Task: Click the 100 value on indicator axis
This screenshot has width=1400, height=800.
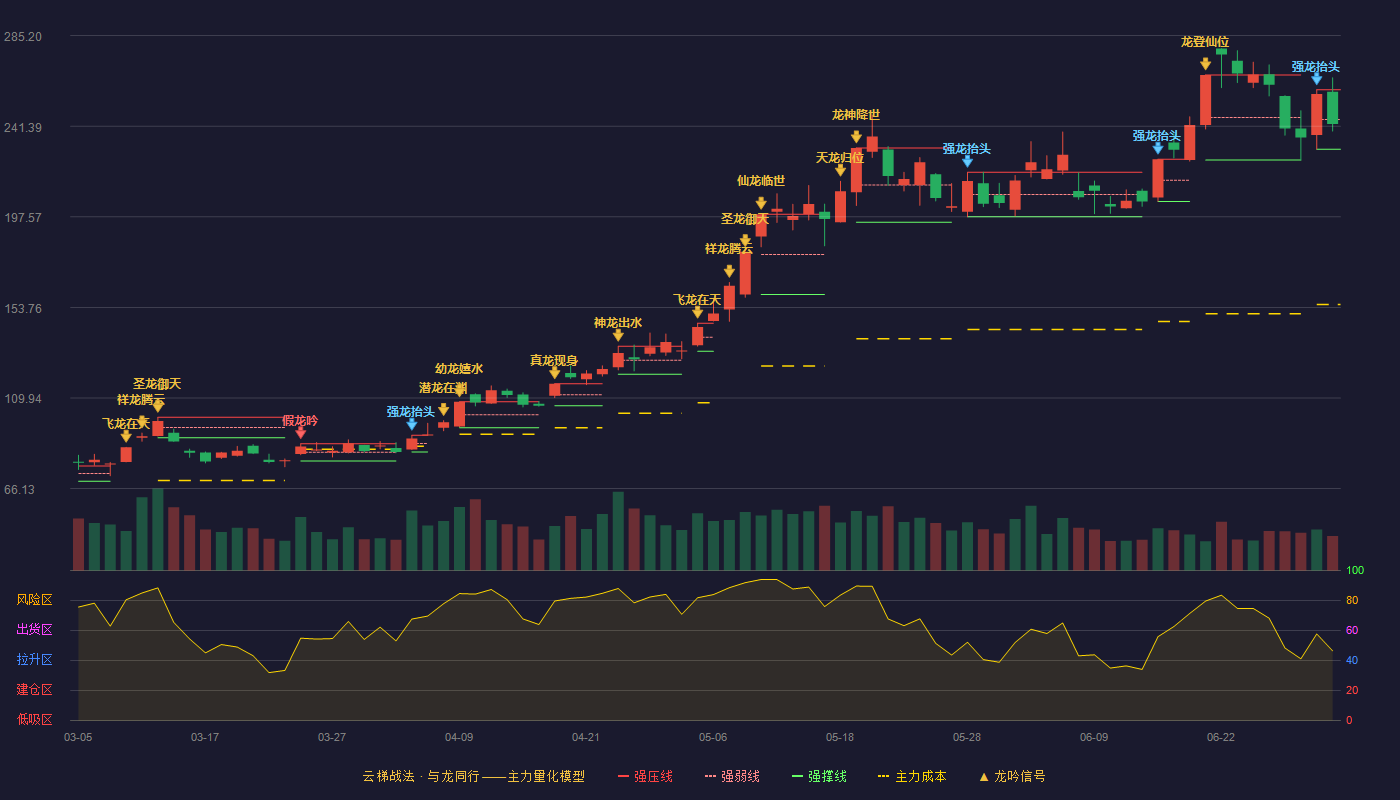Action: (1355, 571)
